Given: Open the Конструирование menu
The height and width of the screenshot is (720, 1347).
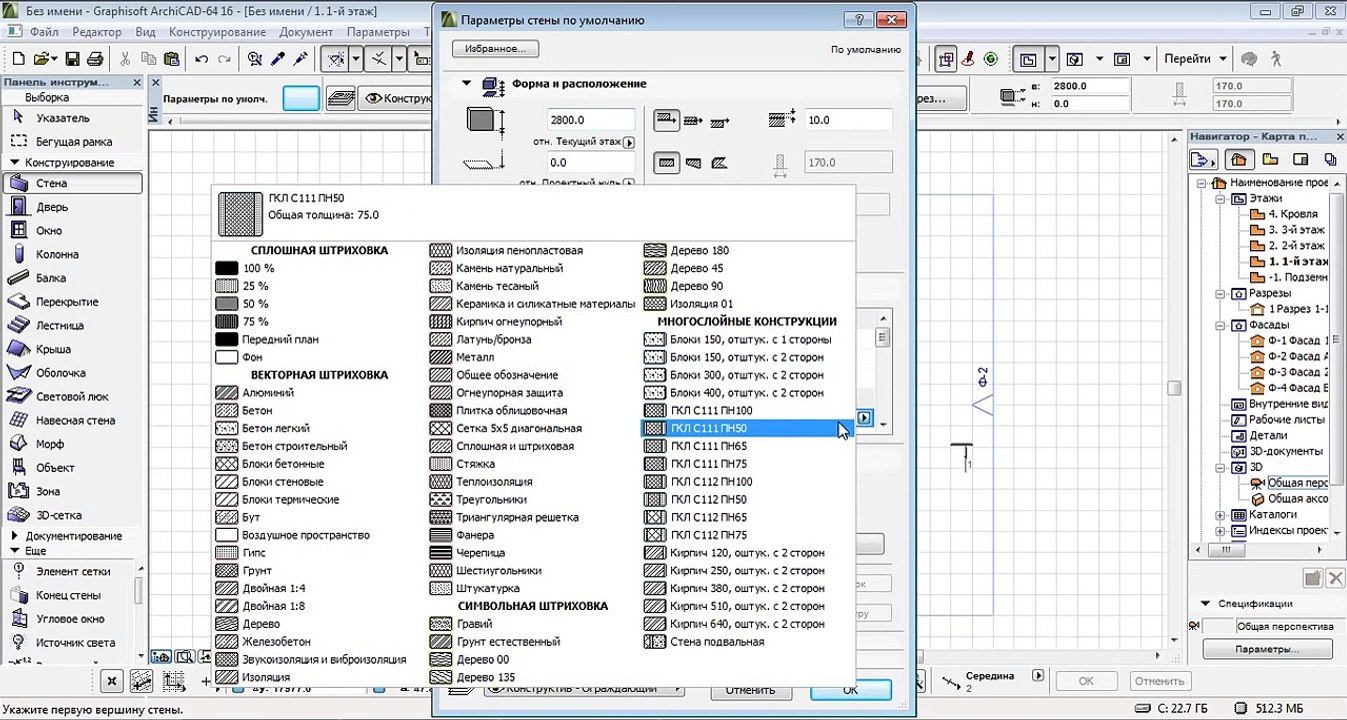Looking at the screenshot, I should (x=217, y=32).
